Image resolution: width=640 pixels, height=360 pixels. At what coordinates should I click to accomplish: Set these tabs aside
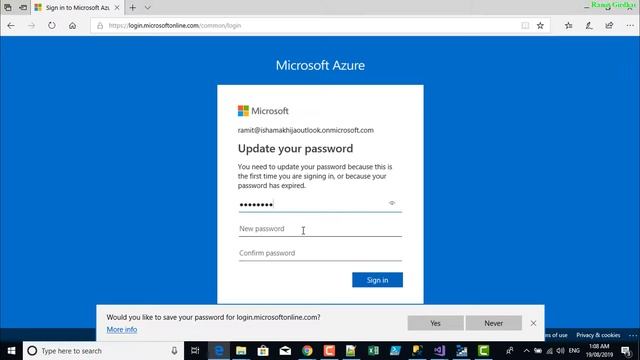pos(23,7)
